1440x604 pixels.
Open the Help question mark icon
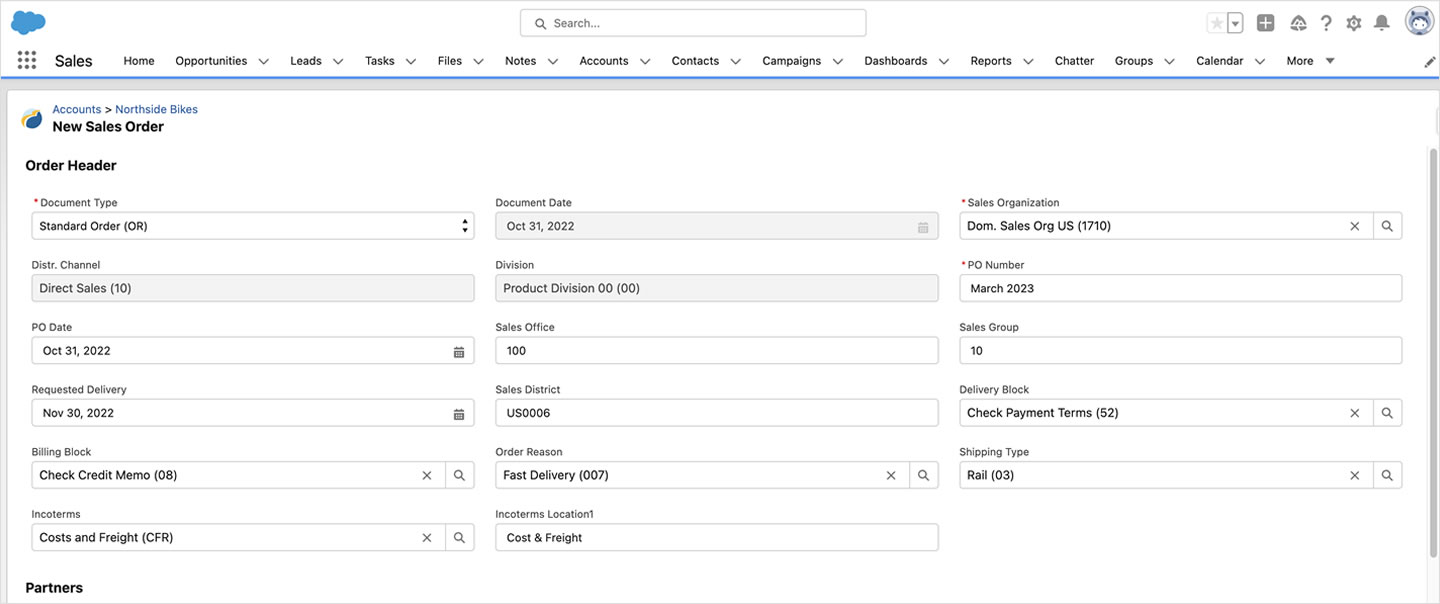(x=1326, y=23)
